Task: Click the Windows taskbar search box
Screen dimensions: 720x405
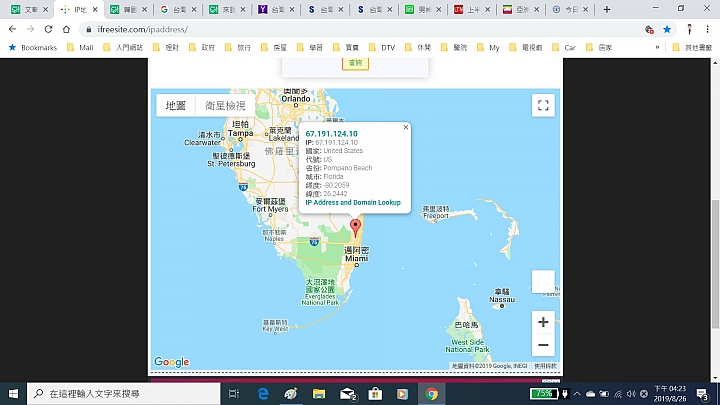Action: [x=124, y=394]
